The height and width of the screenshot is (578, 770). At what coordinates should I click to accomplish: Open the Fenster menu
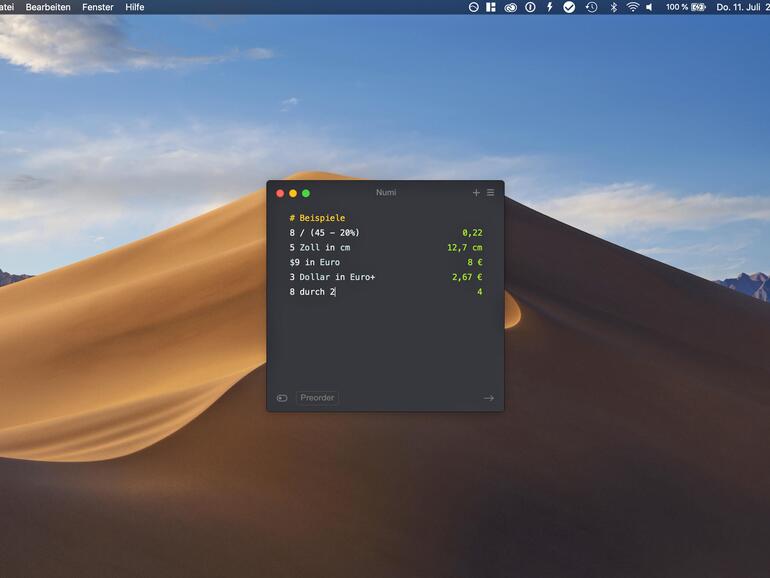tap(98, 7)
